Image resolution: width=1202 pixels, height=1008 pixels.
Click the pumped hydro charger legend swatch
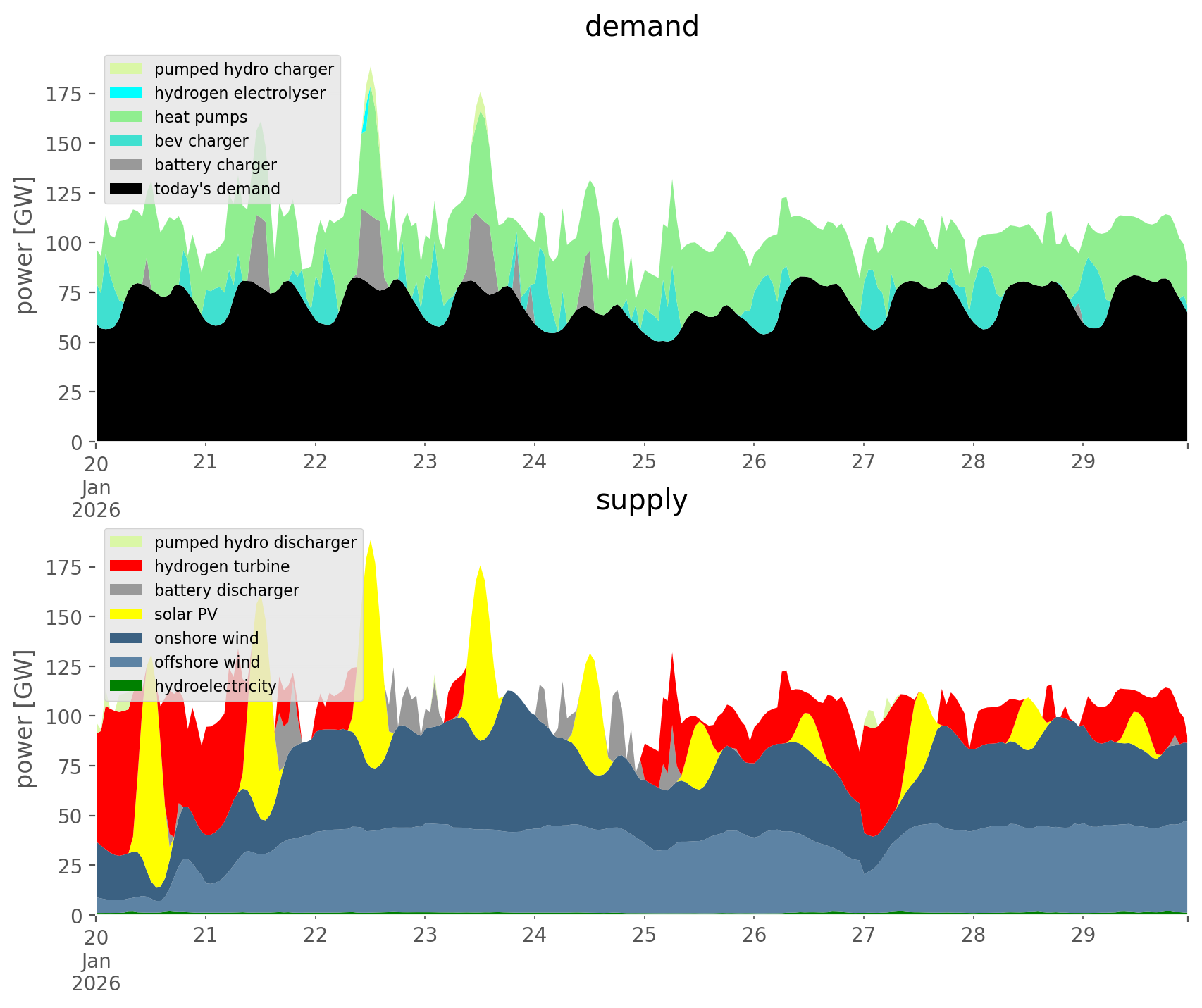[126, 69]
